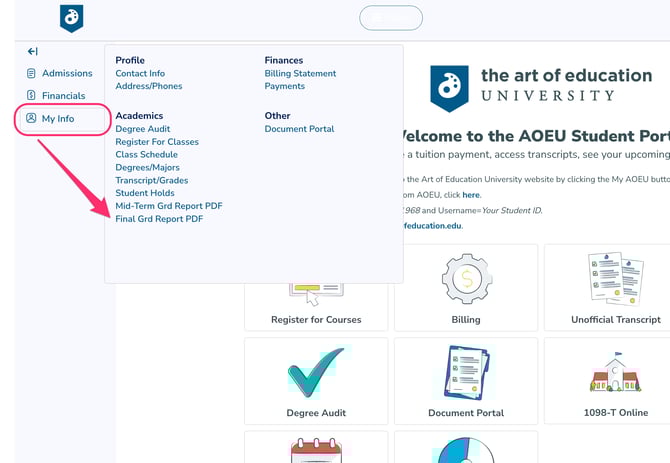Click the Other section heading

(277, 116)
